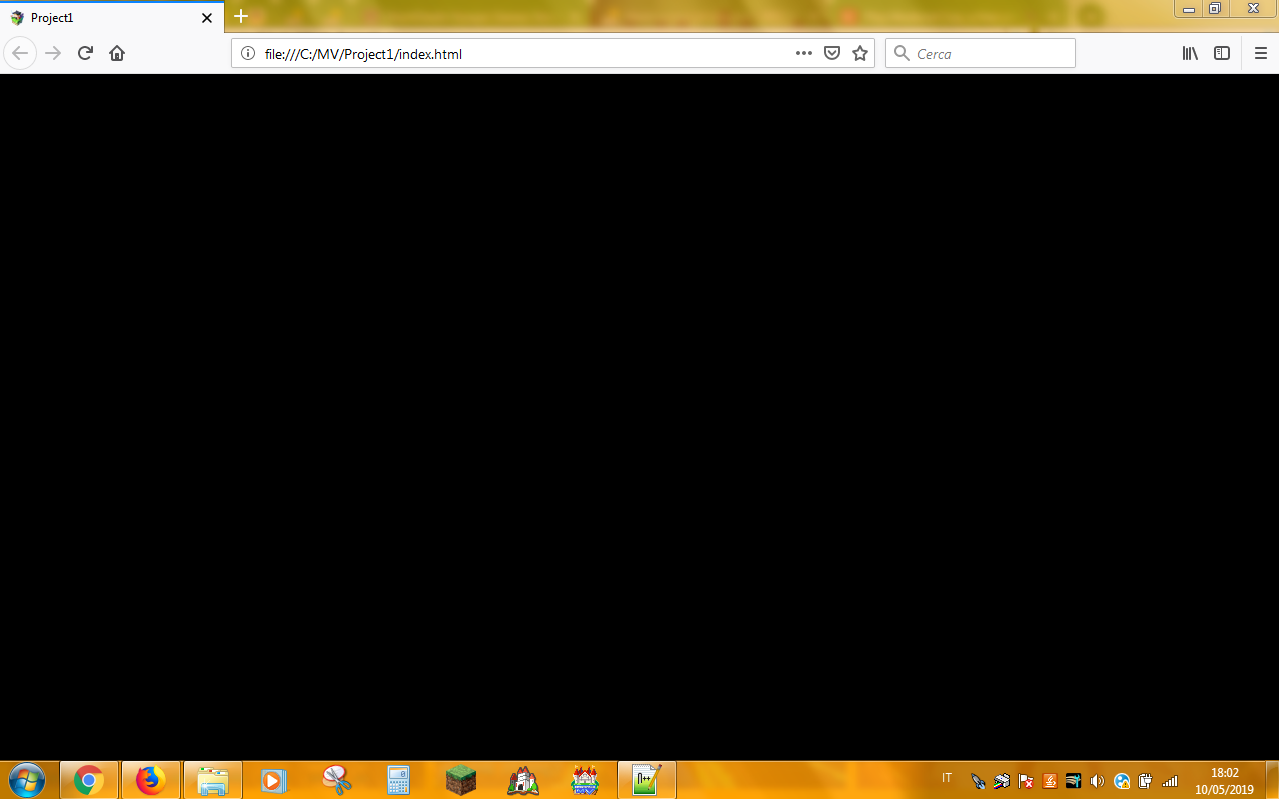Close the Firefox window
The image size is (1279, 799).
tap(1252, 9)
